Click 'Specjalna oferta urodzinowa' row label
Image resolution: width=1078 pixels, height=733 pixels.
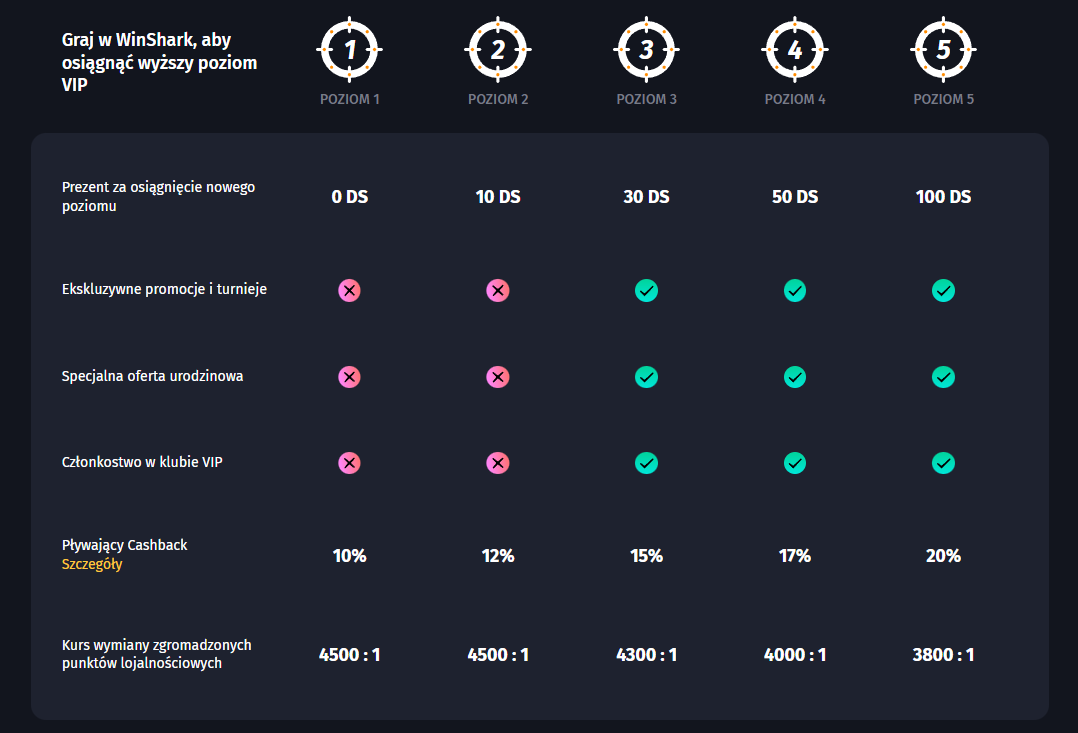tap(153, 376)
